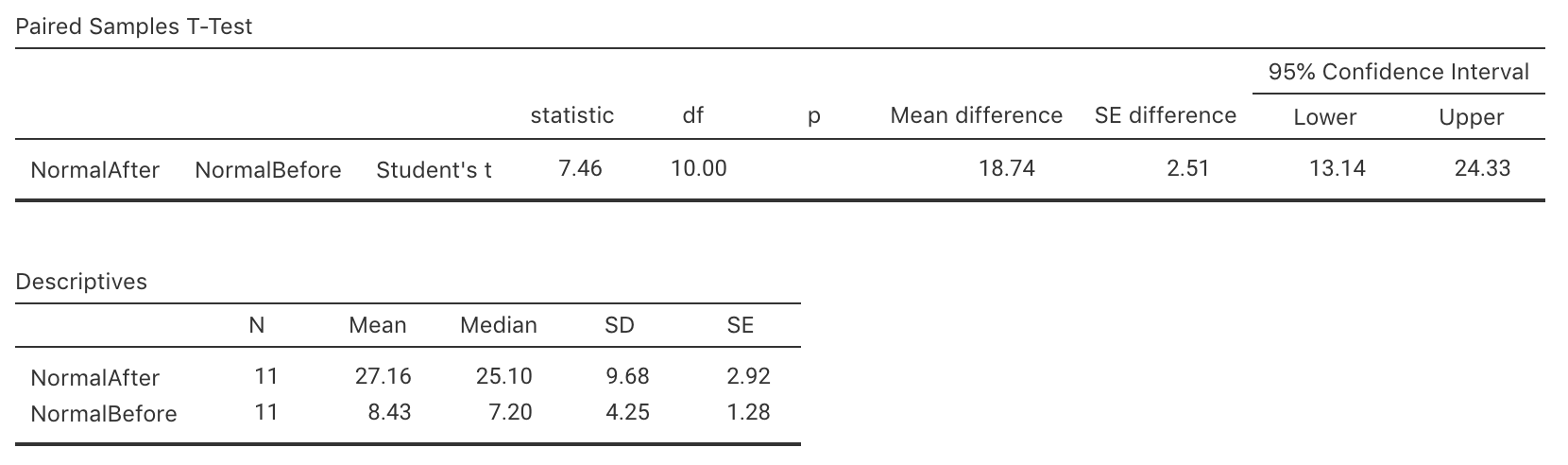Click the Mean difference column header
This screenshot has width=1568, height=465.
pyautogui.click(x=976, y=115)
